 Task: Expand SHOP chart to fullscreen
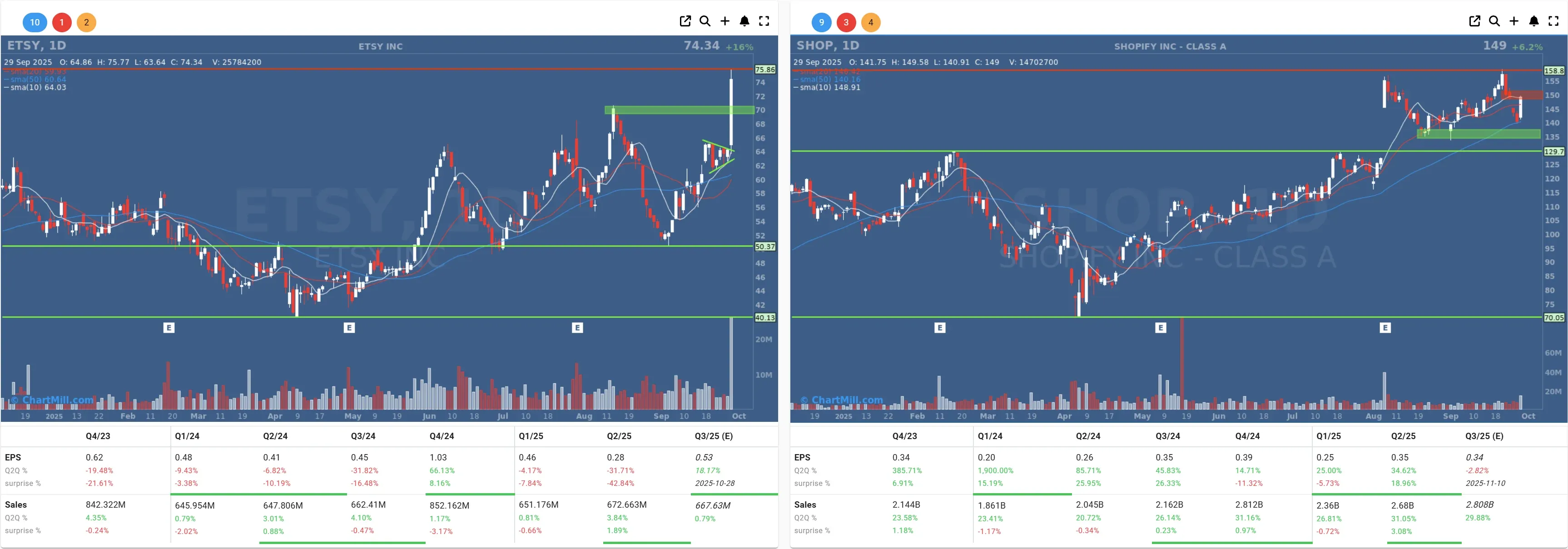1553,21
